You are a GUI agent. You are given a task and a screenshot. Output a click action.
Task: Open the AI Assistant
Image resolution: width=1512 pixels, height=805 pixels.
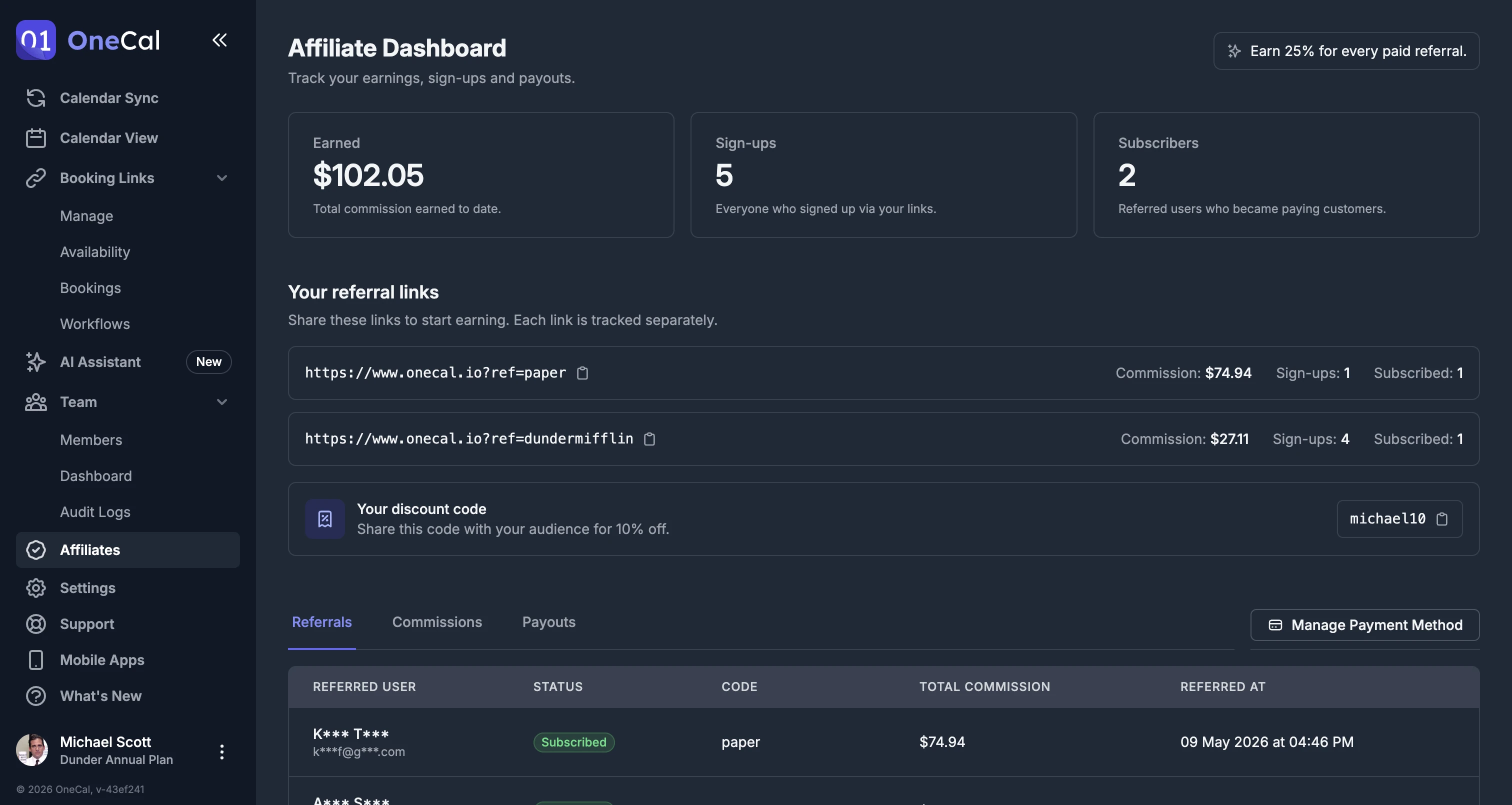(x=100, y=361)
